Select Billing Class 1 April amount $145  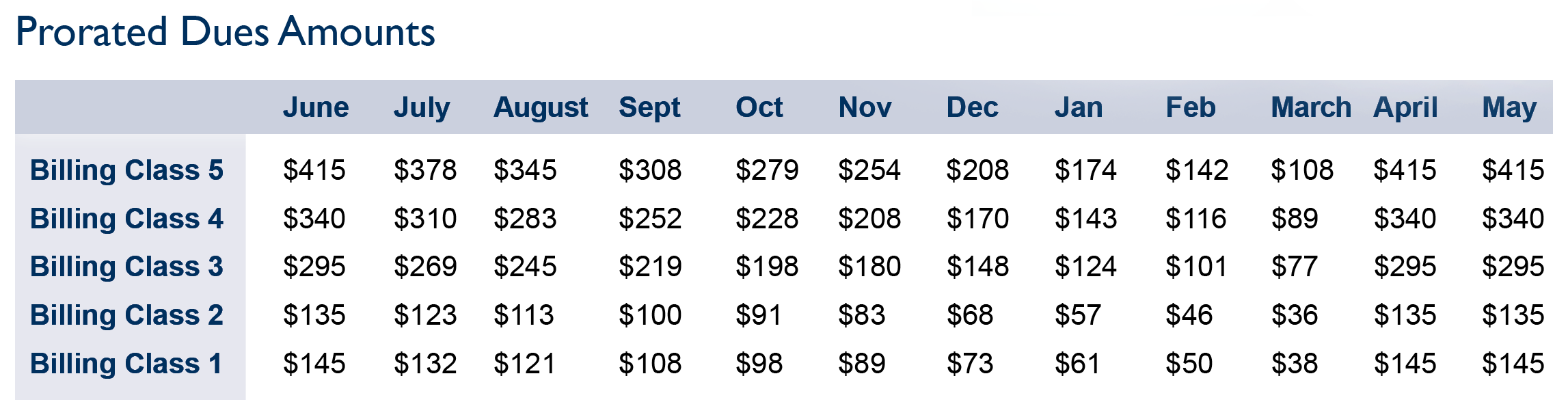(1405, 364)
